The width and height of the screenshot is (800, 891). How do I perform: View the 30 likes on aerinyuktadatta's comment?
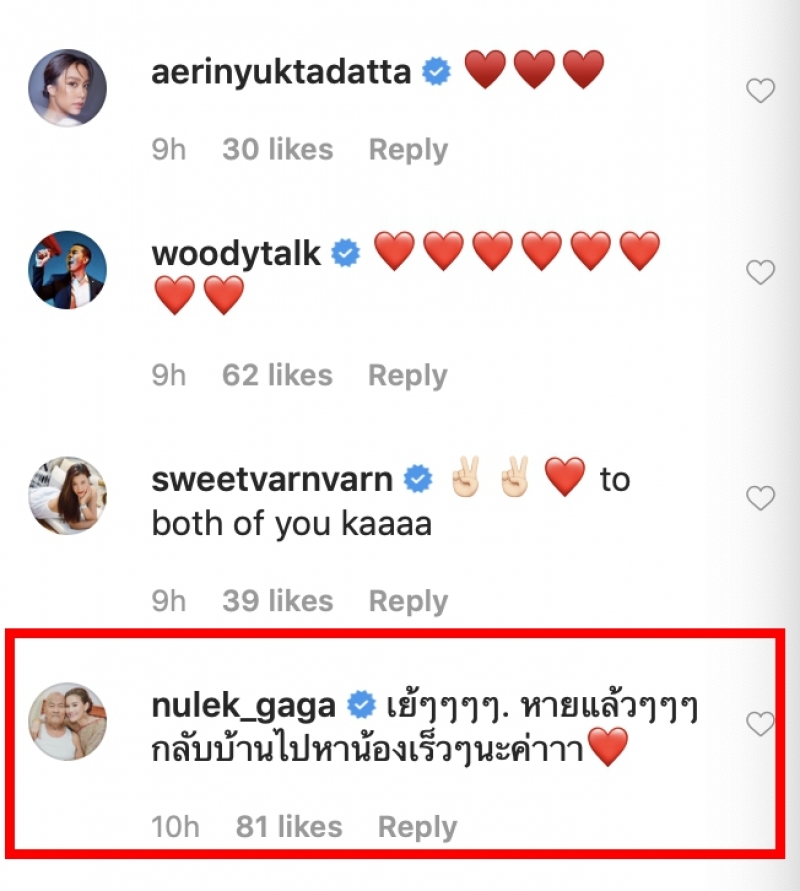(x=277, y=150)
